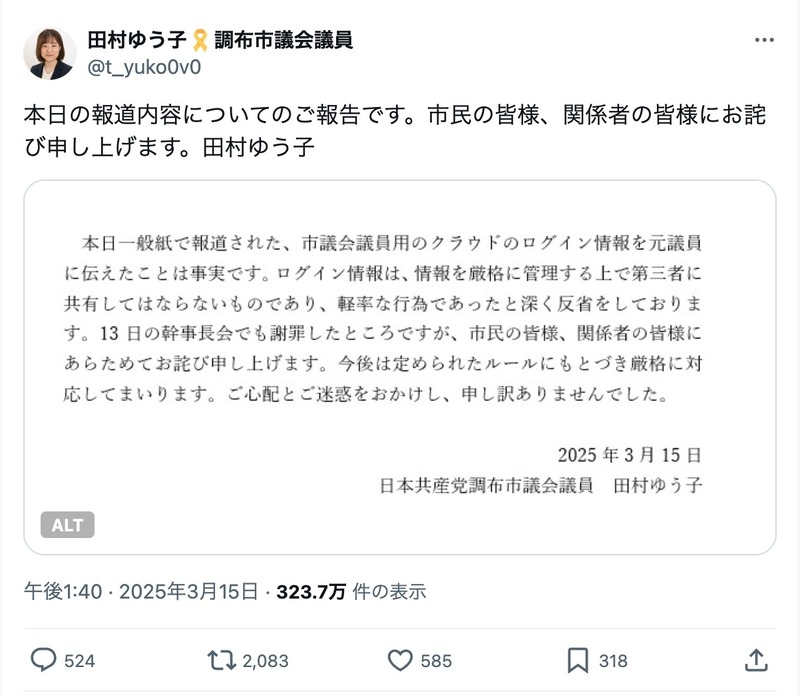Open the tweet's more options menu
The width and height of the screenshot is (800, 697).
(x=764, y=41)
